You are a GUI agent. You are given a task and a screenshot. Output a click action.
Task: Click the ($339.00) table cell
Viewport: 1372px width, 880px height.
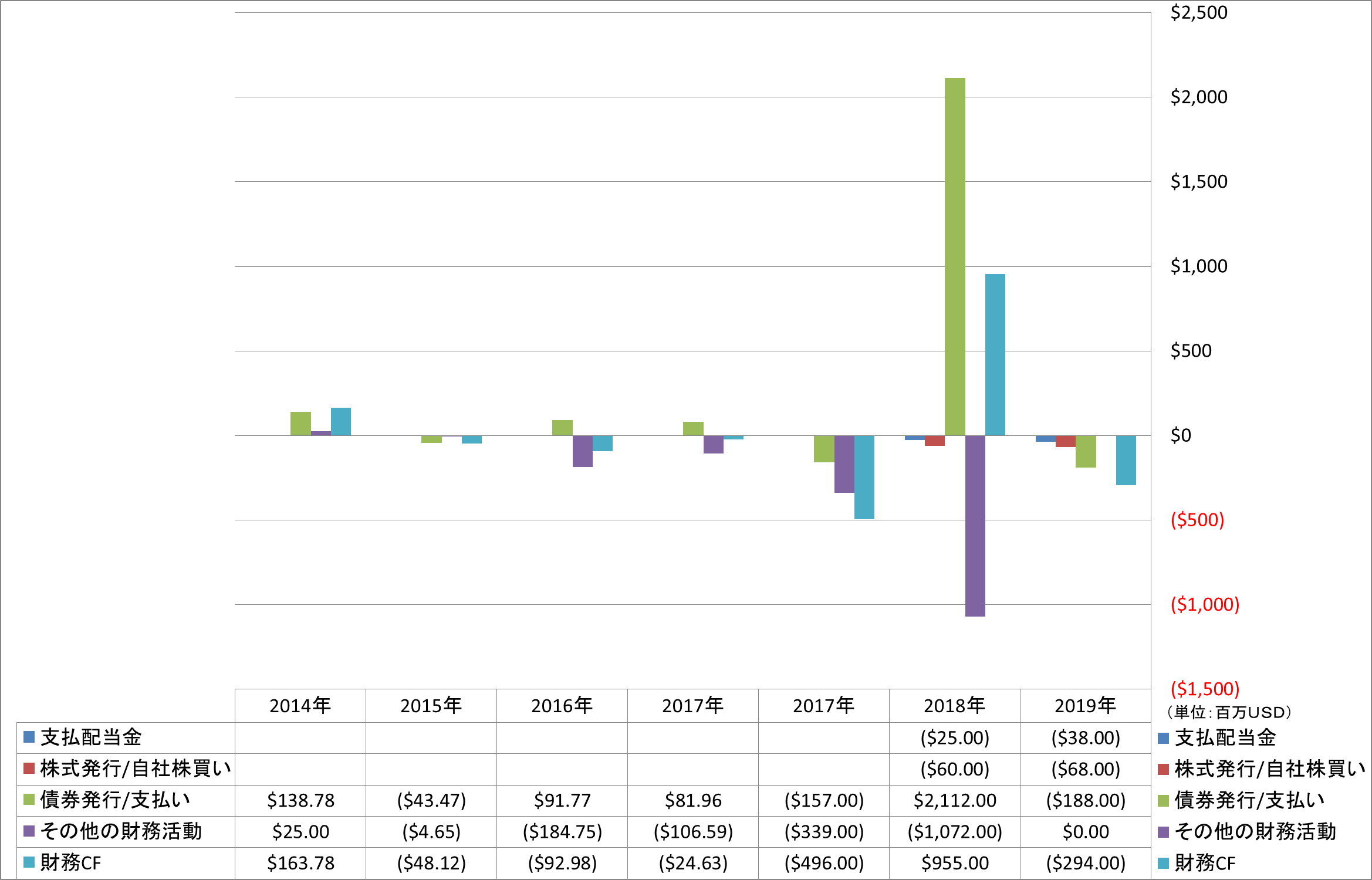[824, 831]
